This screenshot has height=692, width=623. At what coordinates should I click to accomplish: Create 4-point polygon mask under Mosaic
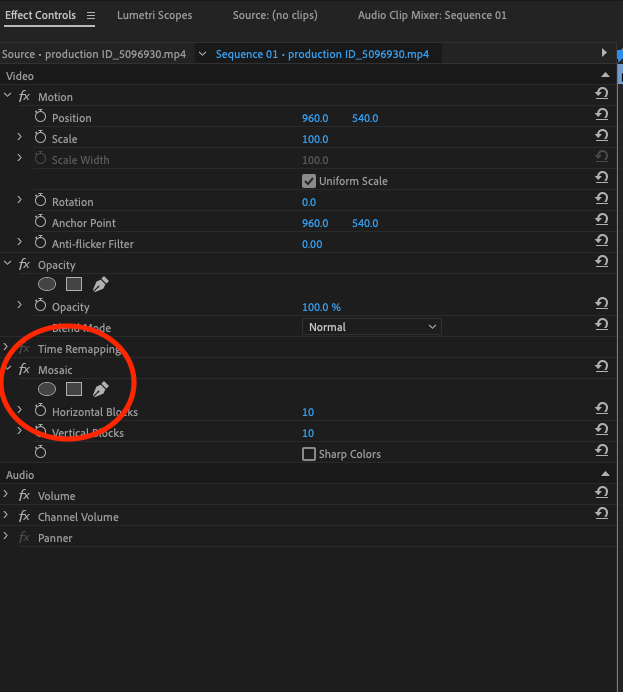click(74, 389)
